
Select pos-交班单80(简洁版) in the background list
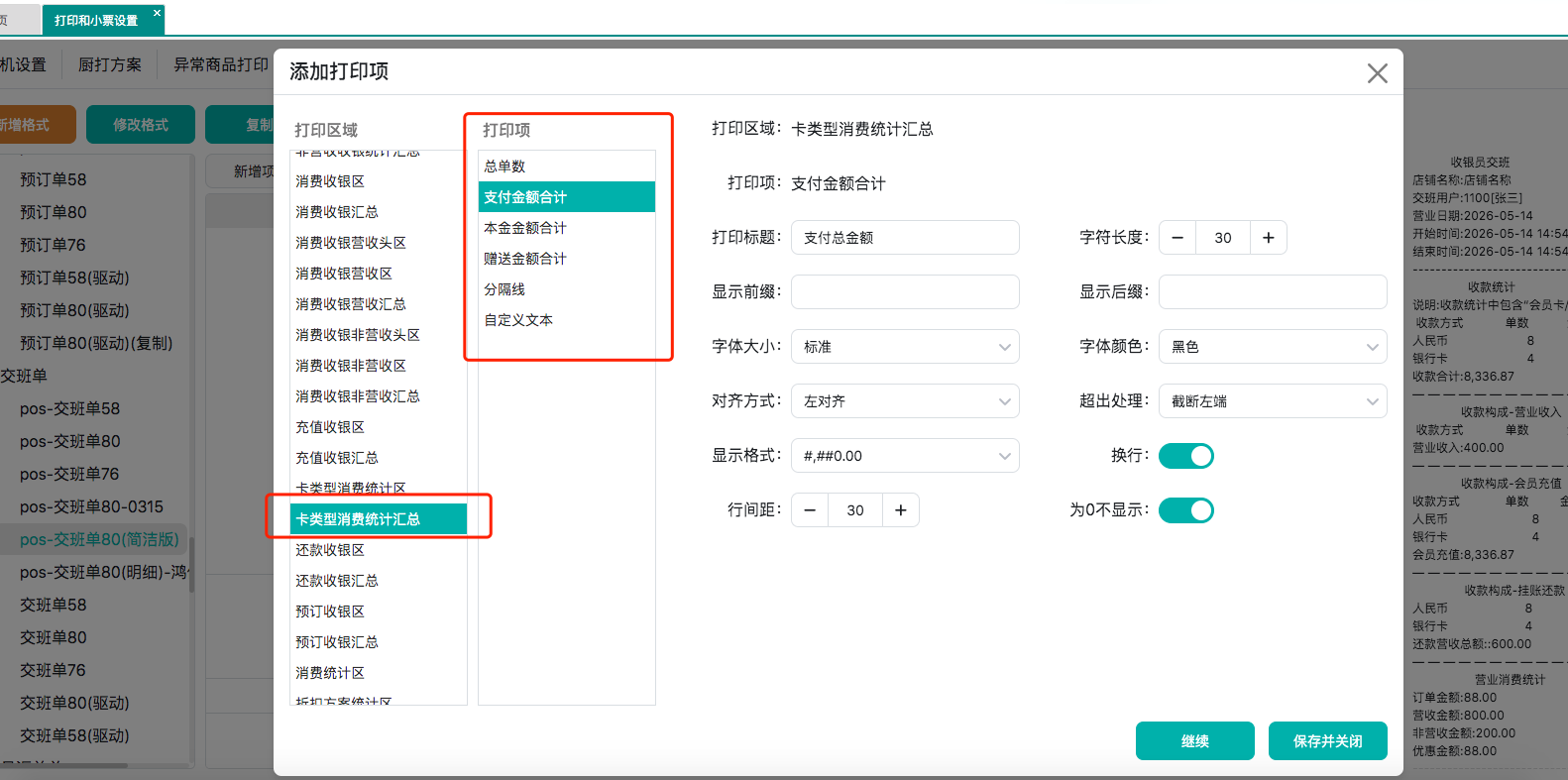coord(99,539)
